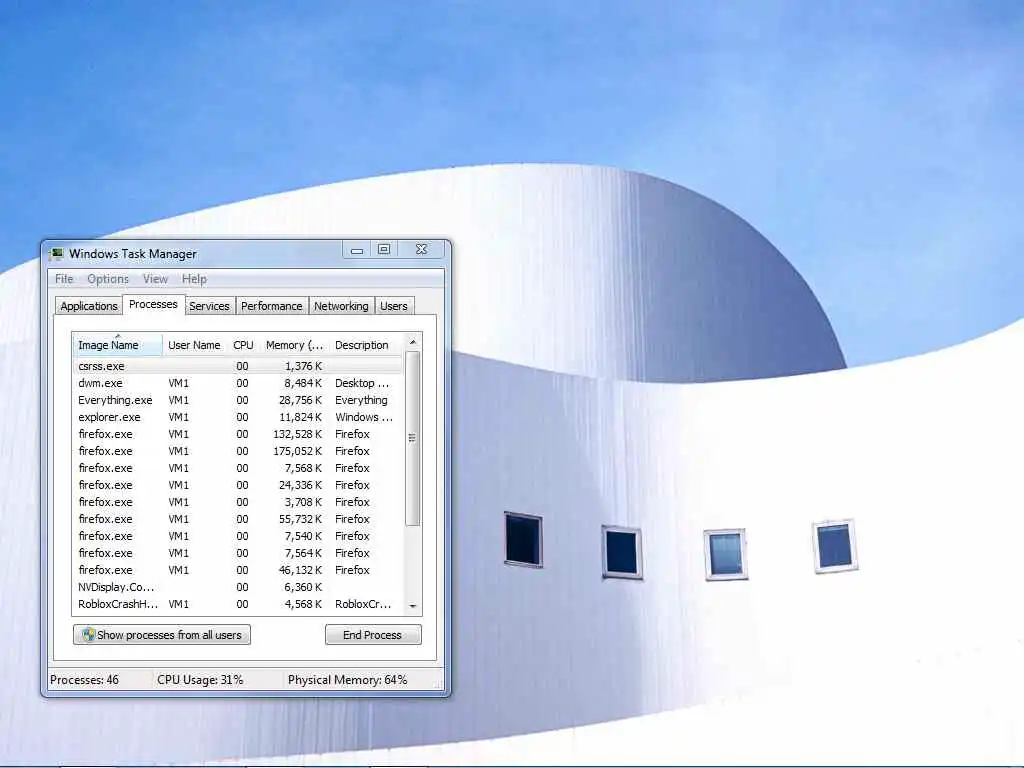Click the 11,824 K memory value
Image resolution: width=1024 pixels, height=768 pixels.
coord(300,417)
